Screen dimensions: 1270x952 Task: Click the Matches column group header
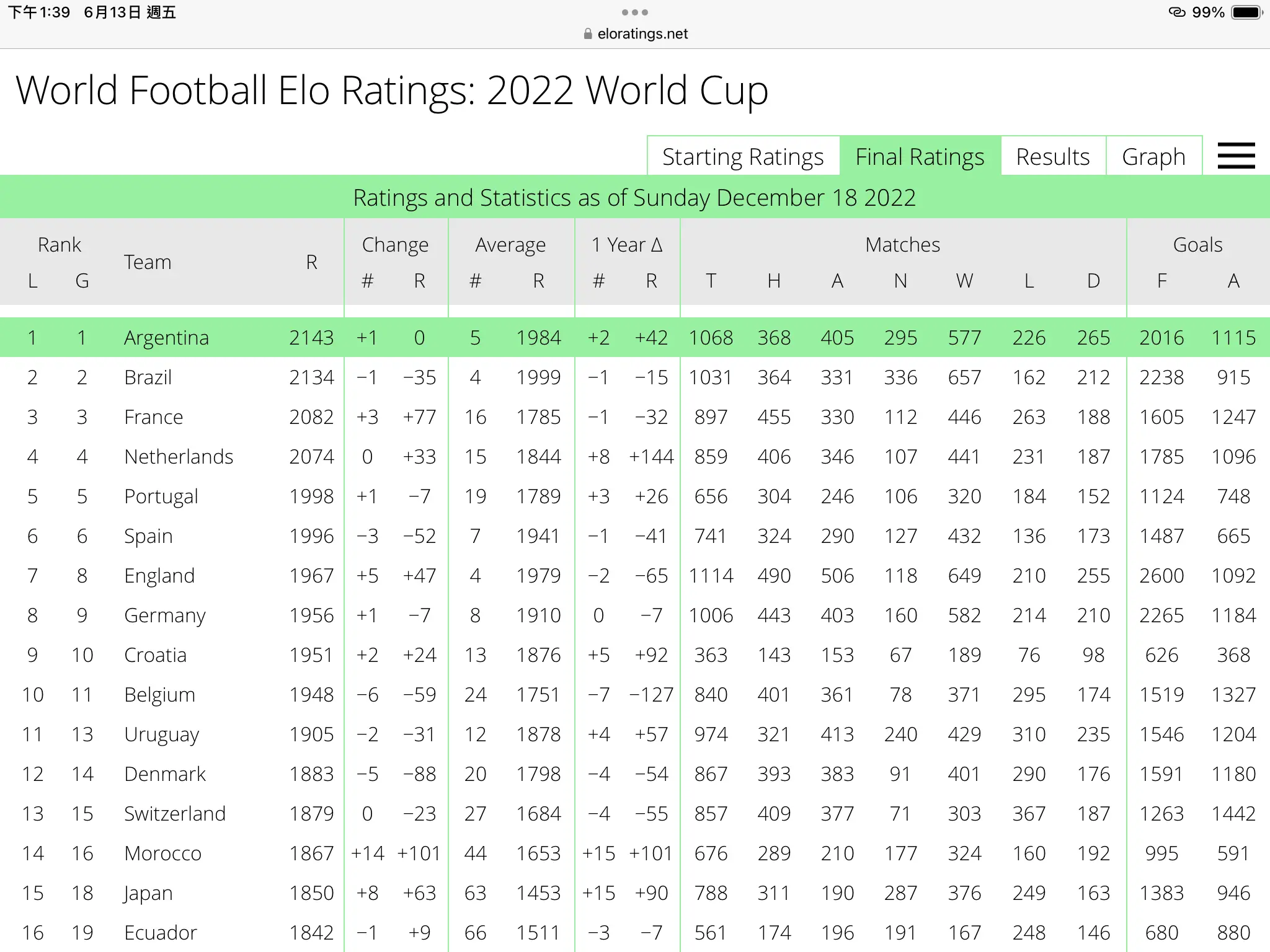[903, 245]
